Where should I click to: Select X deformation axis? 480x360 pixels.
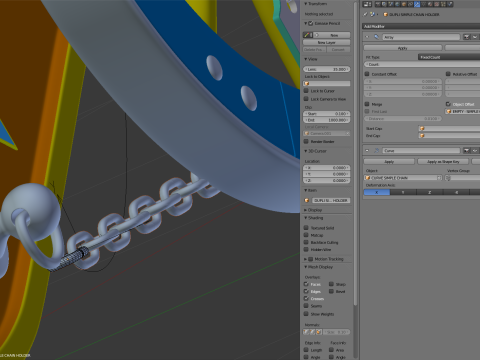[x=377, y=192]
